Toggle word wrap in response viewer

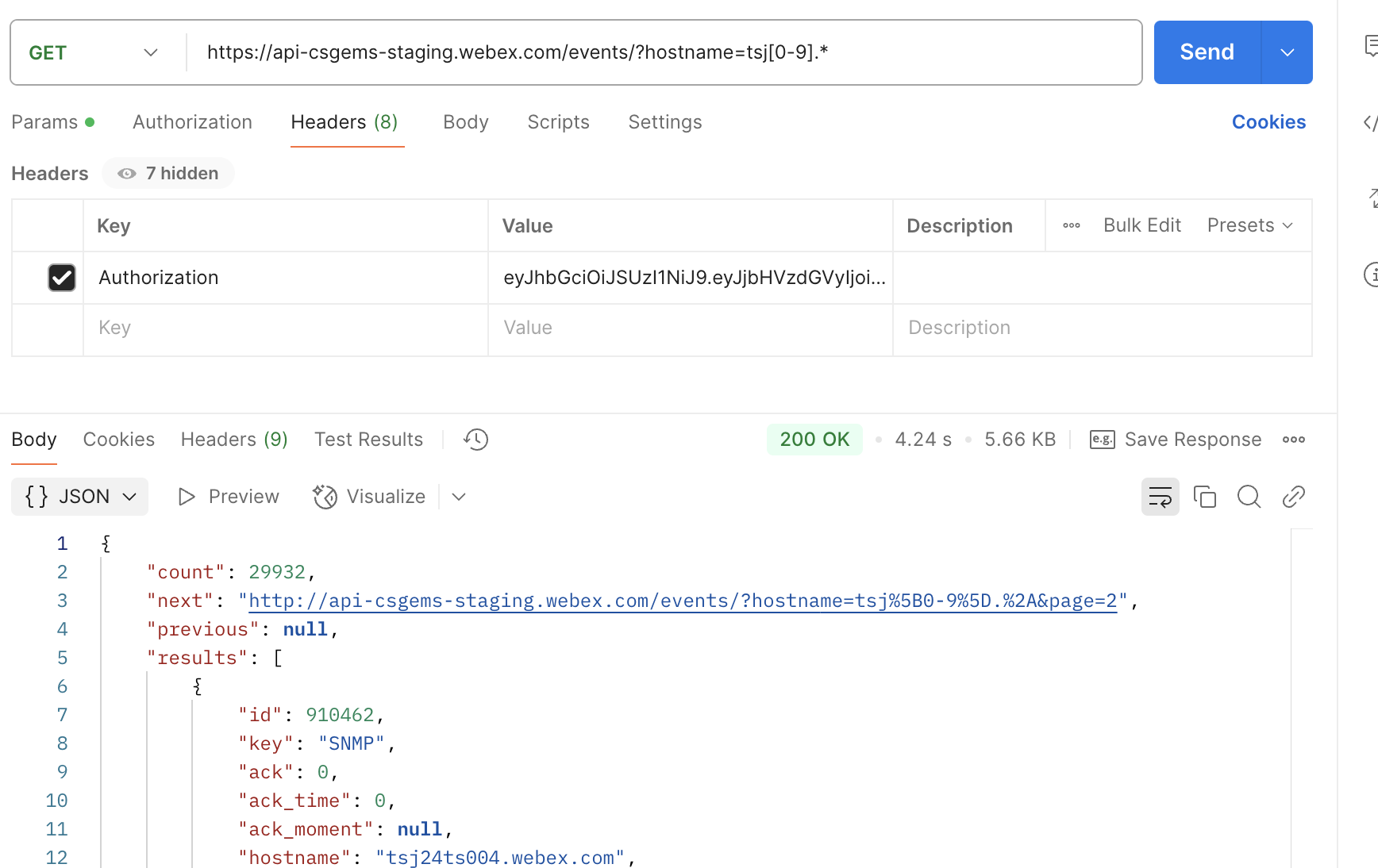click(x=1160, y=497)
